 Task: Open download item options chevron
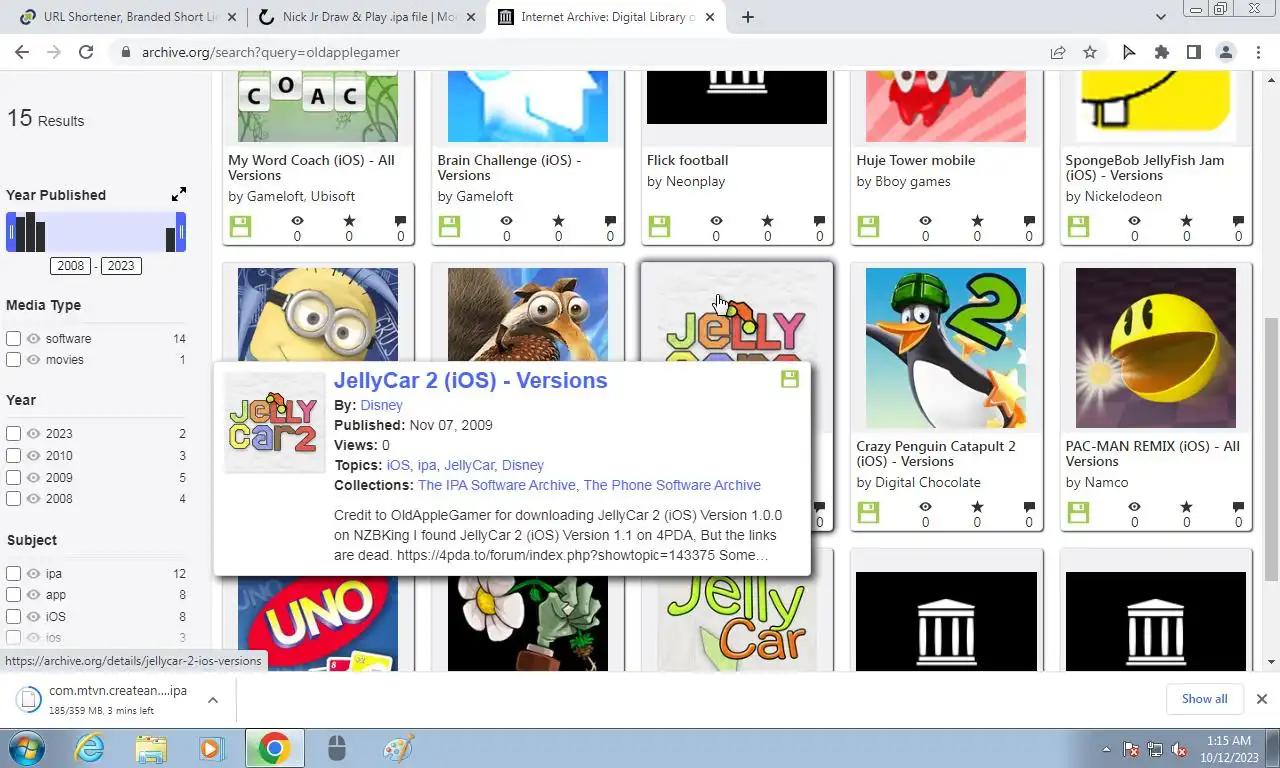coord(212,700)
